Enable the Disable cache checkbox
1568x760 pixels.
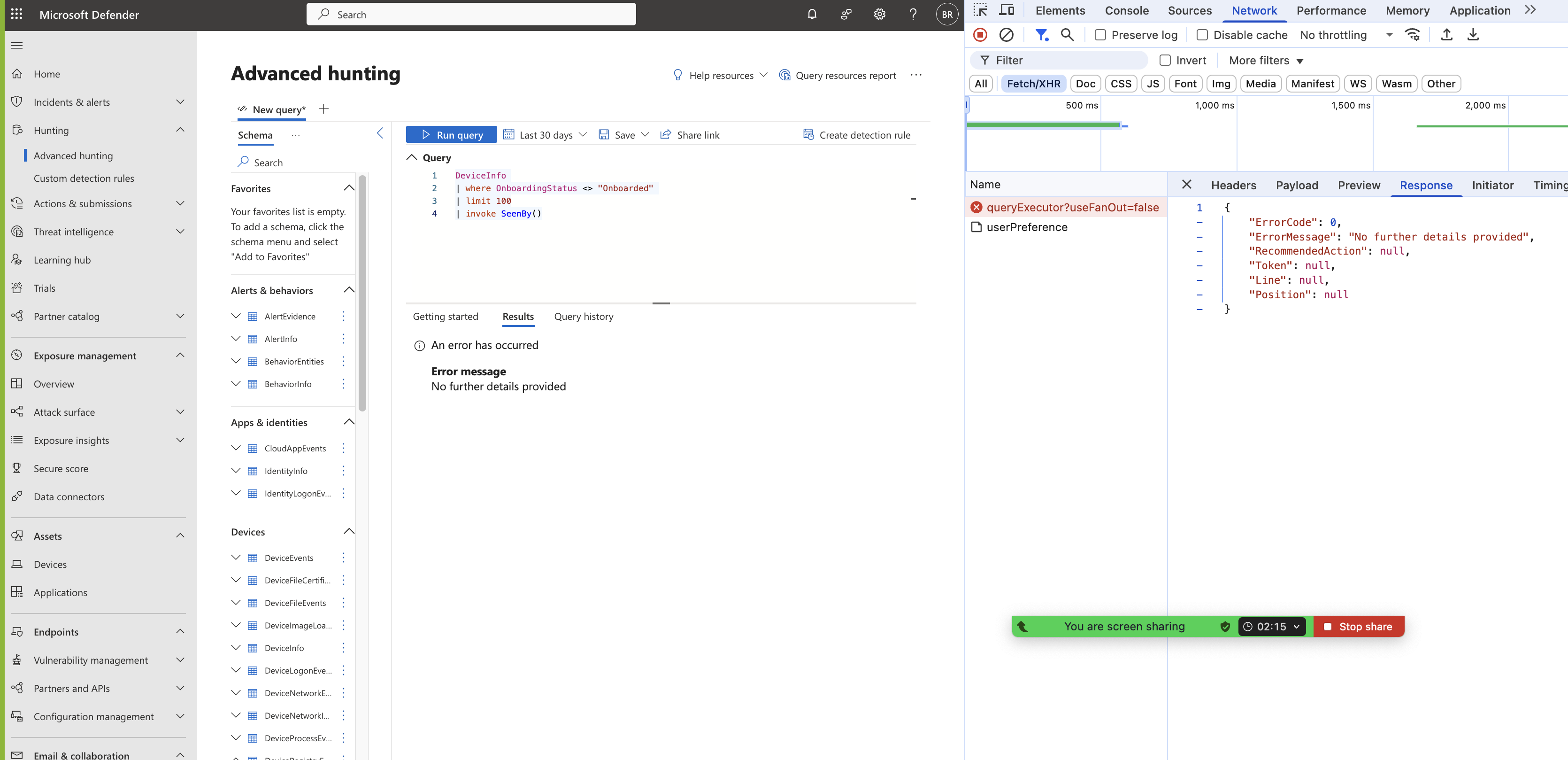(x=1202, y=35)
